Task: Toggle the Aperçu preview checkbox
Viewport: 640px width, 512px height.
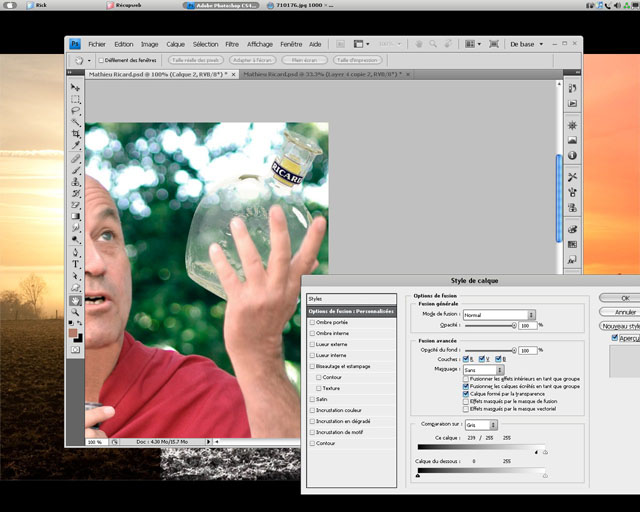Action: [x=615, y=339]
